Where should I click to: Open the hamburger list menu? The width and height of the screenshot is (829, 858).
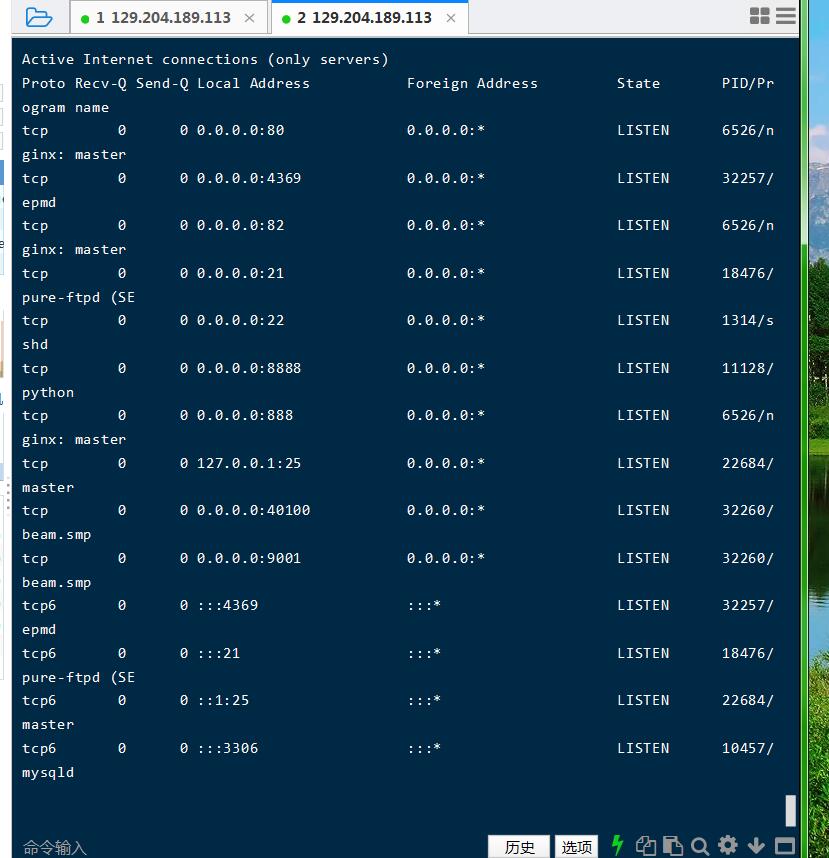786,16
